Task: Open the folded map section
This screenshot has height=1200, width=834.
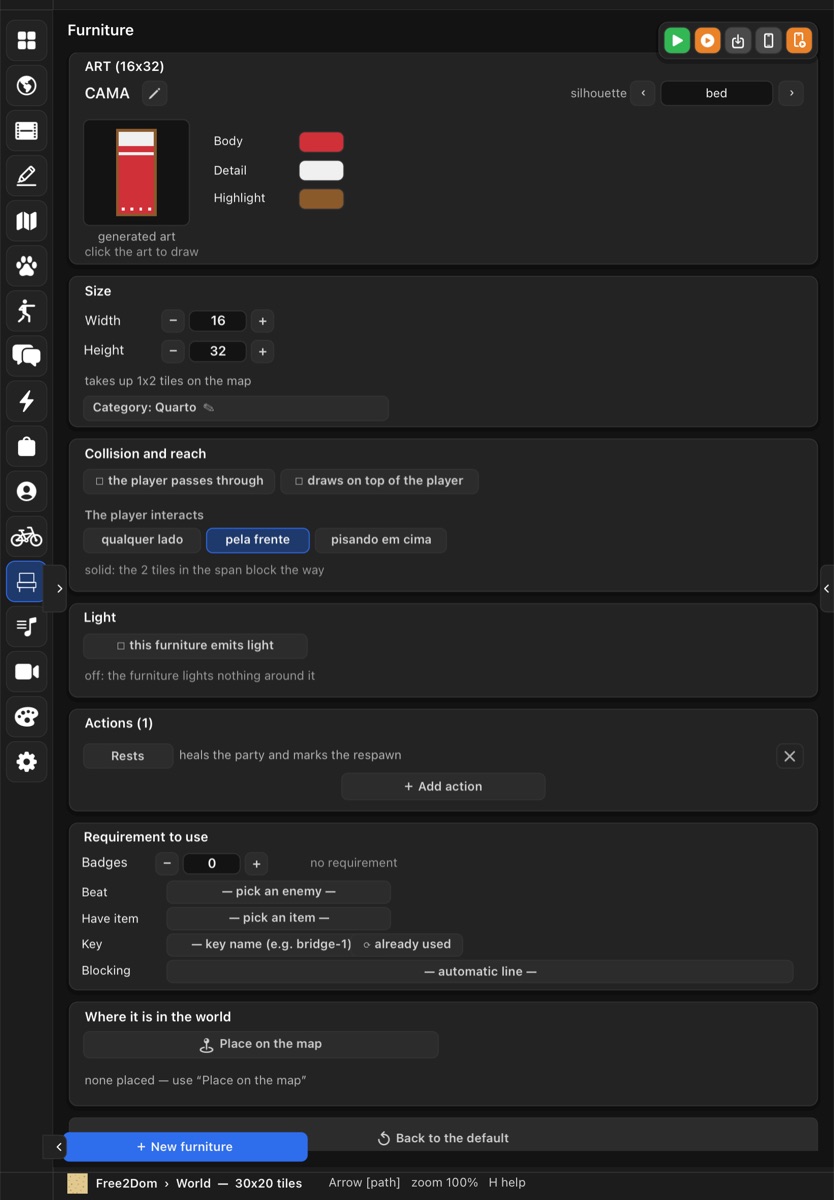Action: pyautogui.click(x=27, y=221)
